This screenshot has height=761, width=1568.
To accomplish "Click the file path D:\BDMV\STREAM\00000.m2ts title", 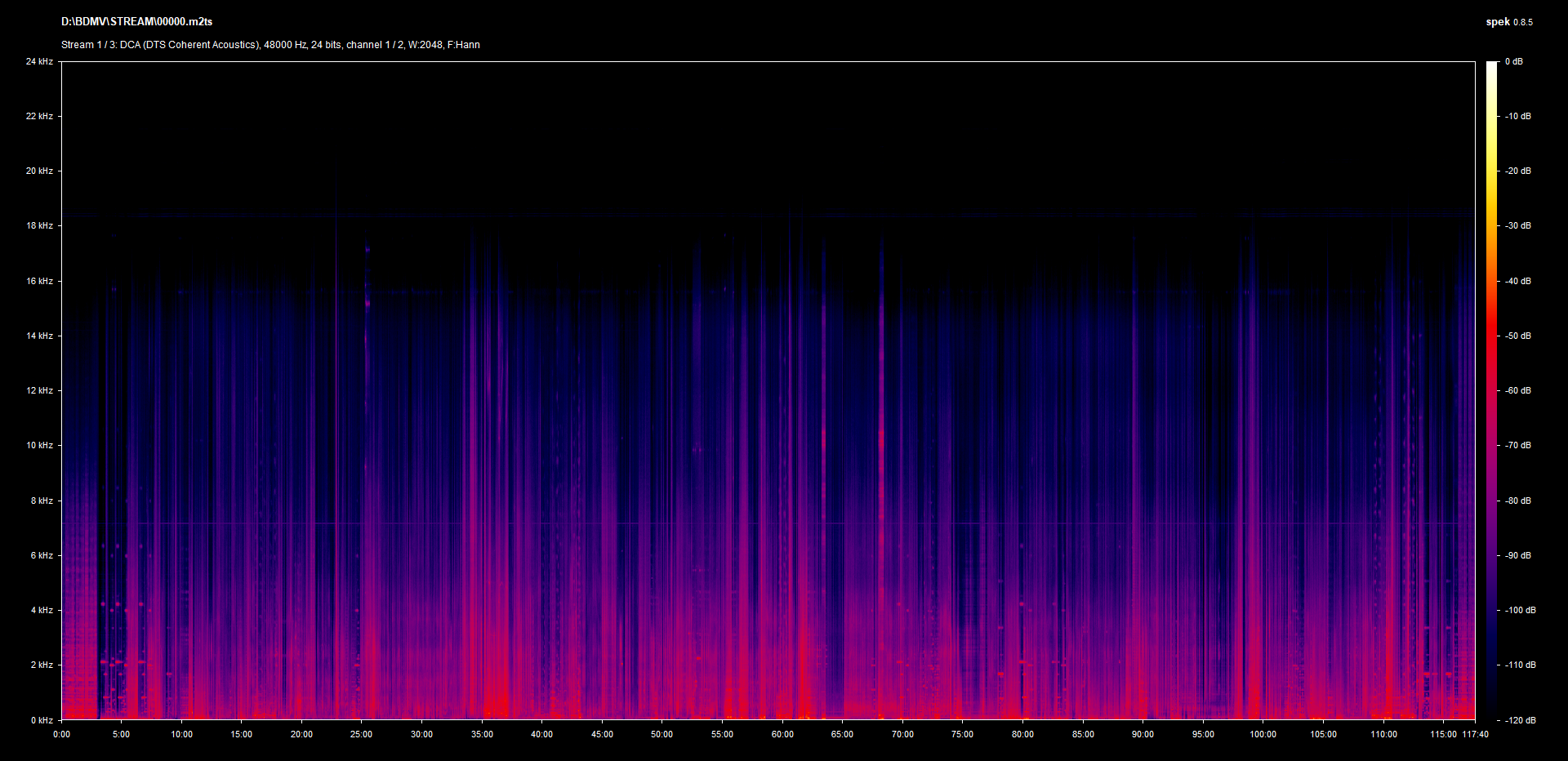I will click(x=136, y=22).
